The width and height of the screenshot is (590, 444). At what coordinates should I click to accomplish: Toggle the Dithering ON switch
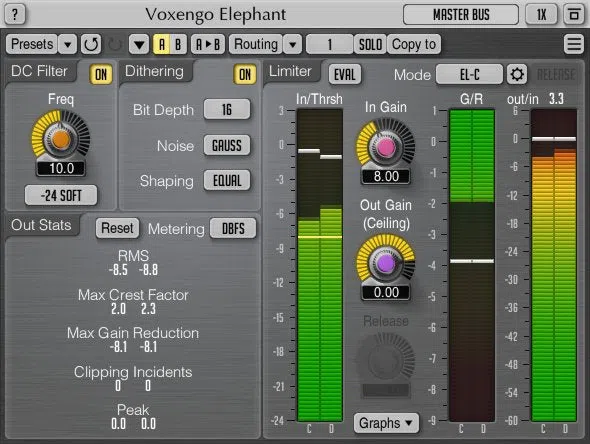tap(245, 75)
